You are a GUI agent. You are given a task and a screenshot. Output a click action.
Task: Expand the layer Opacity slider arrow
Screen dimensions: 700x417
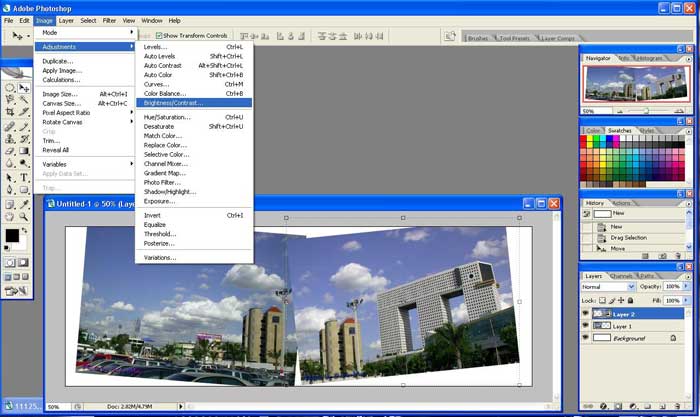(684, 286)
